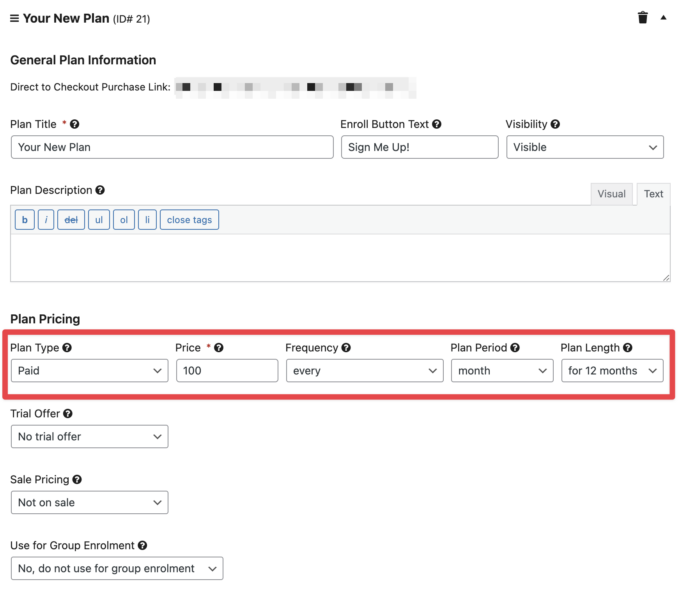Open the Plan Length dropdown
The width and height of the screenshot is (680, 589).
click(612, 371)
